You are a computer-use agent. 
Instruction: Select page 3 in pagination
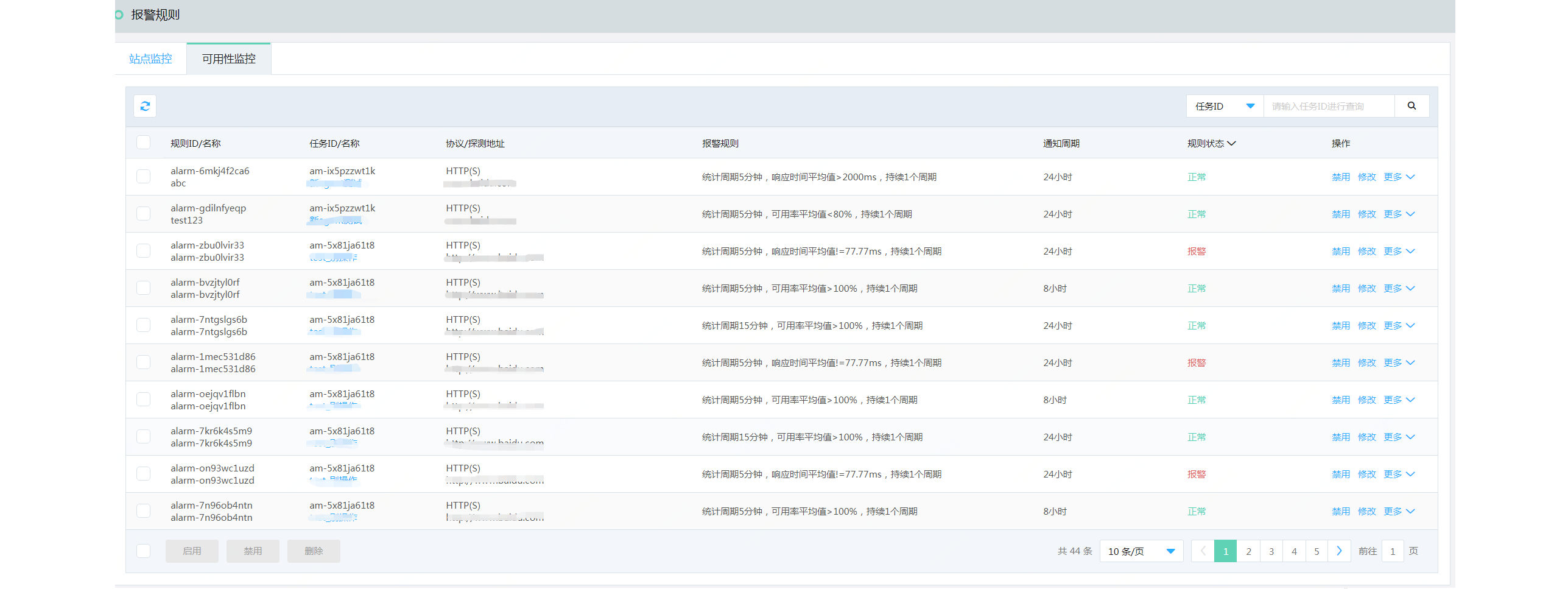pos(1271,551)
